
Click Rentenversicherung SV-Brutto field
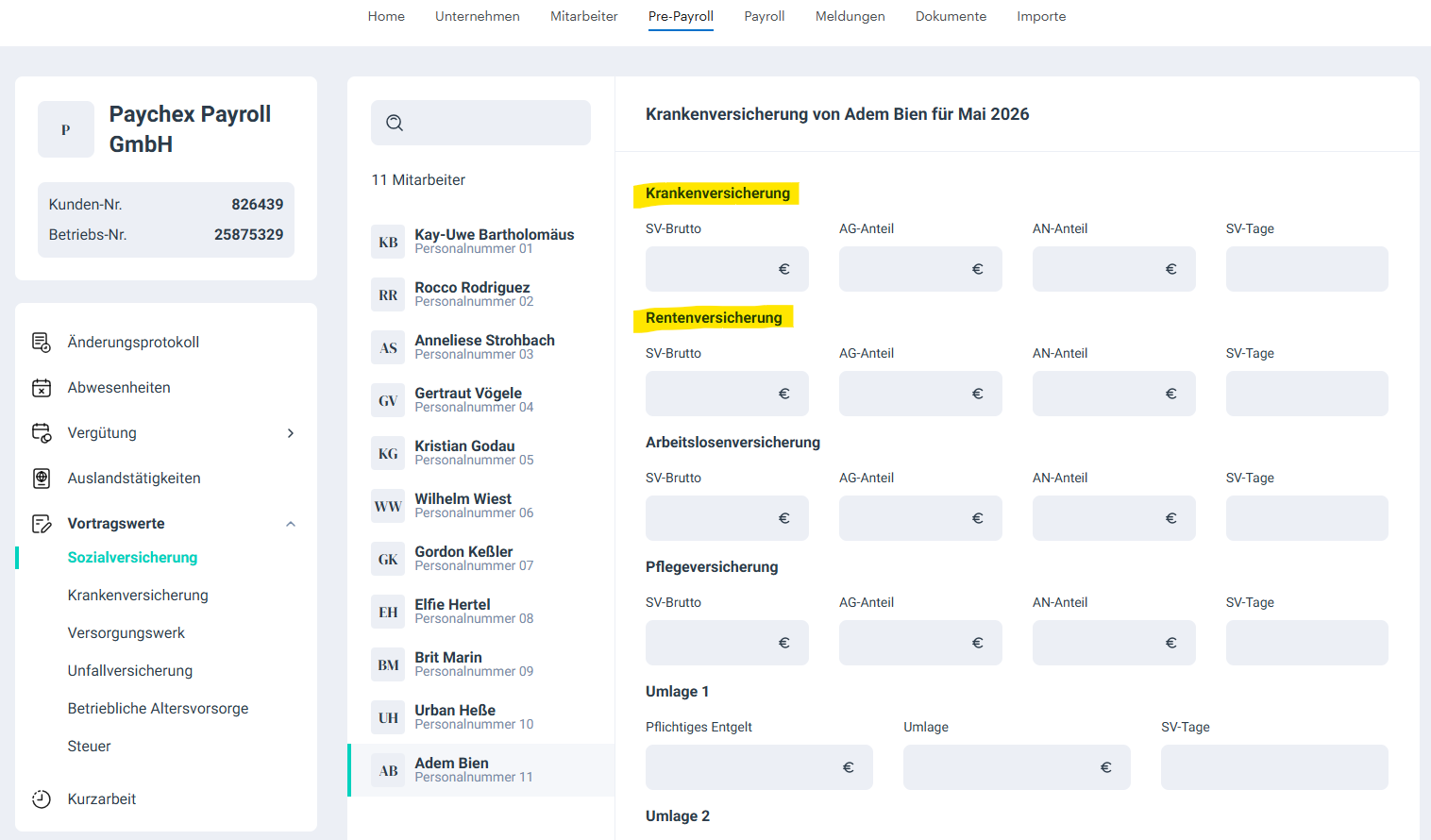pos(727,394)
